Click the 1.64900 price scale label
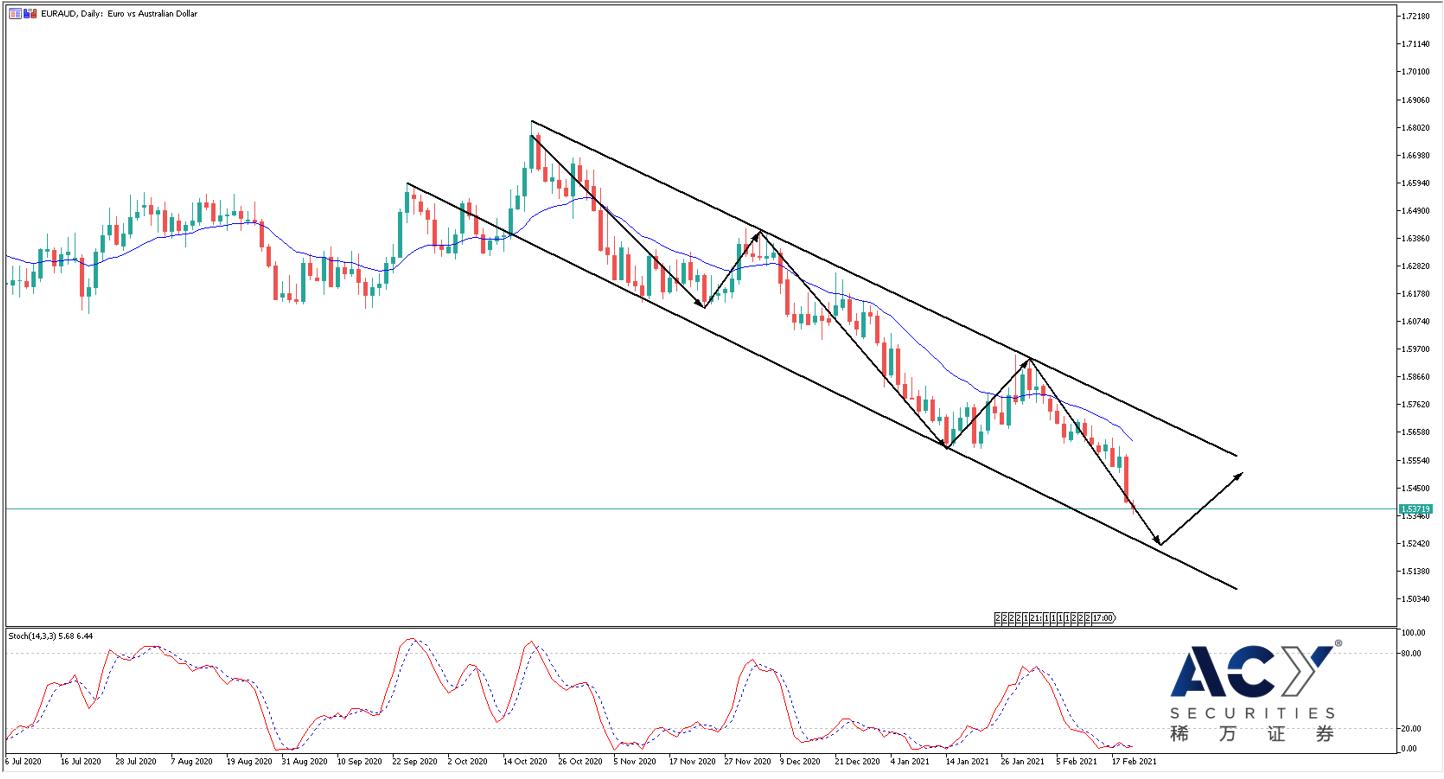The height and width of the screenshot is (779, 1444). 1415,211
